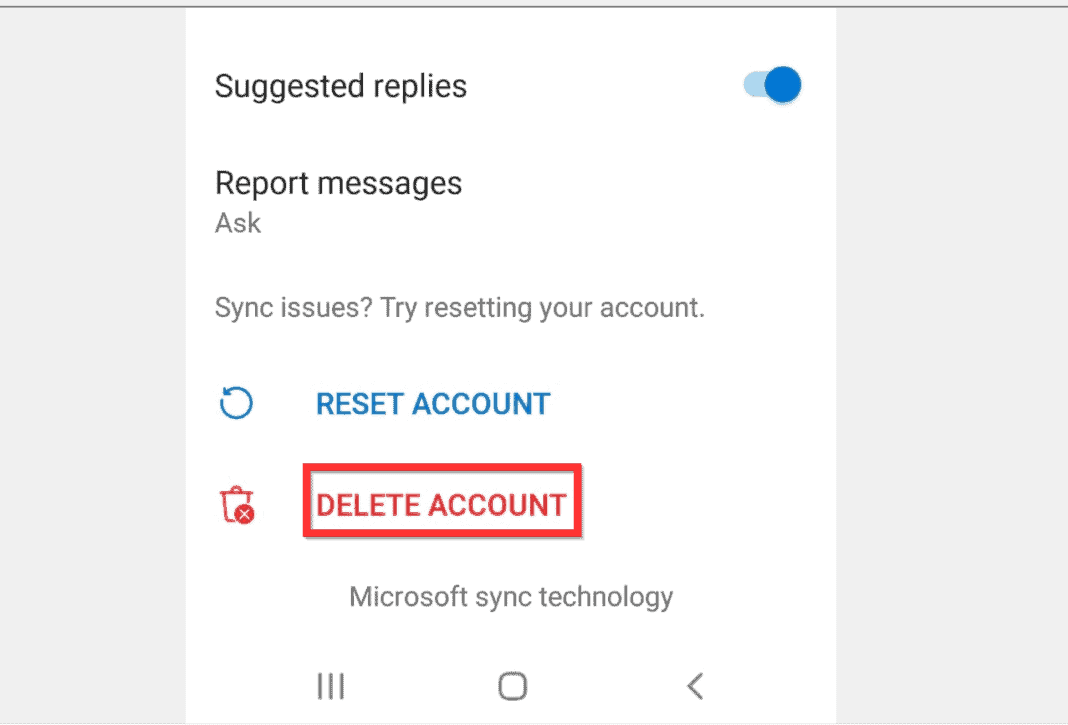Open the Report messages setting

(x=338, y=183)
